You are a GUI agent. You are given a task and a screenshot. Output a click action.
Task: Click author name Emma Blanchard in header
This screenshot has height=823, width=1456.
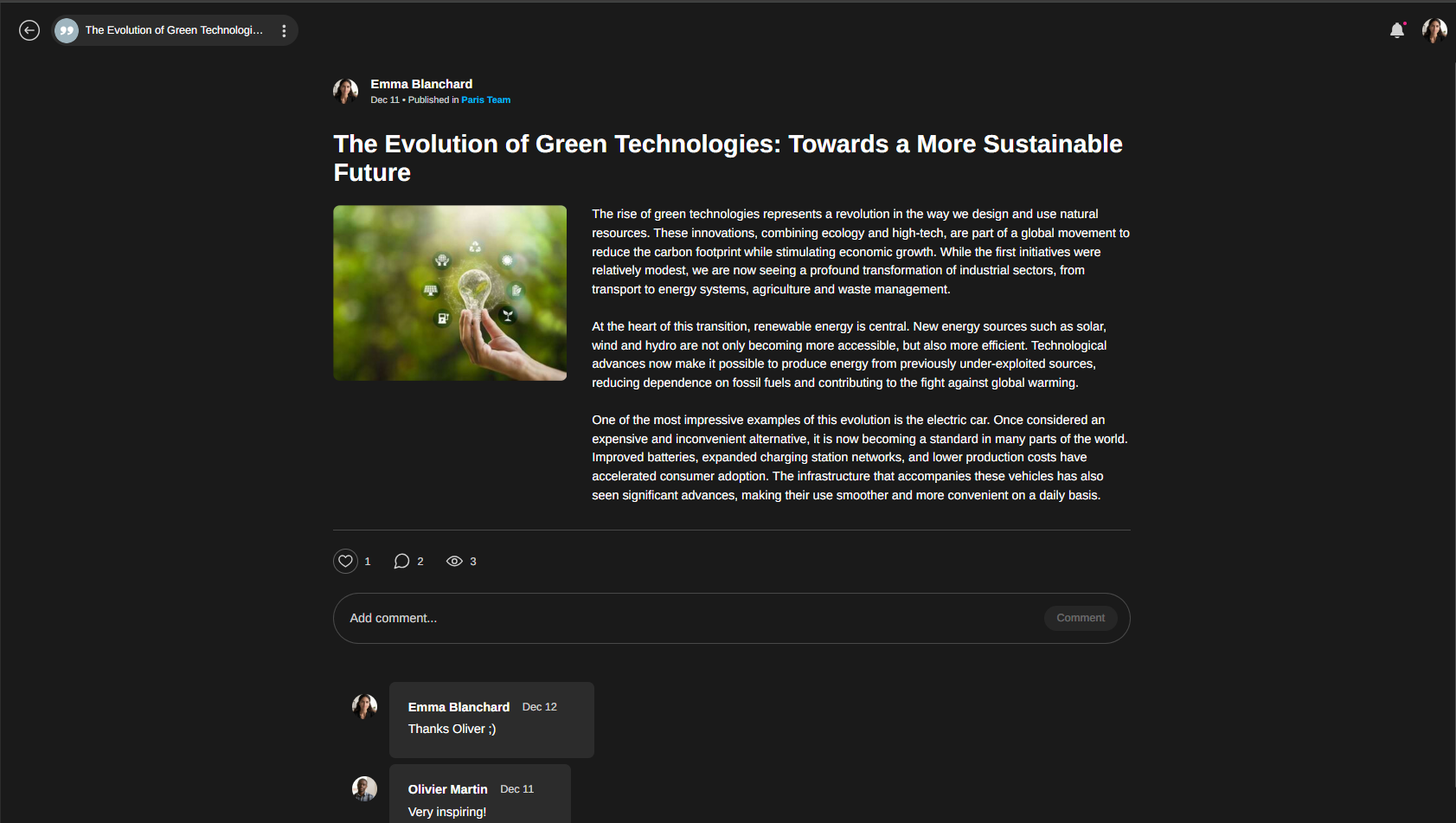tap(421, 84)
